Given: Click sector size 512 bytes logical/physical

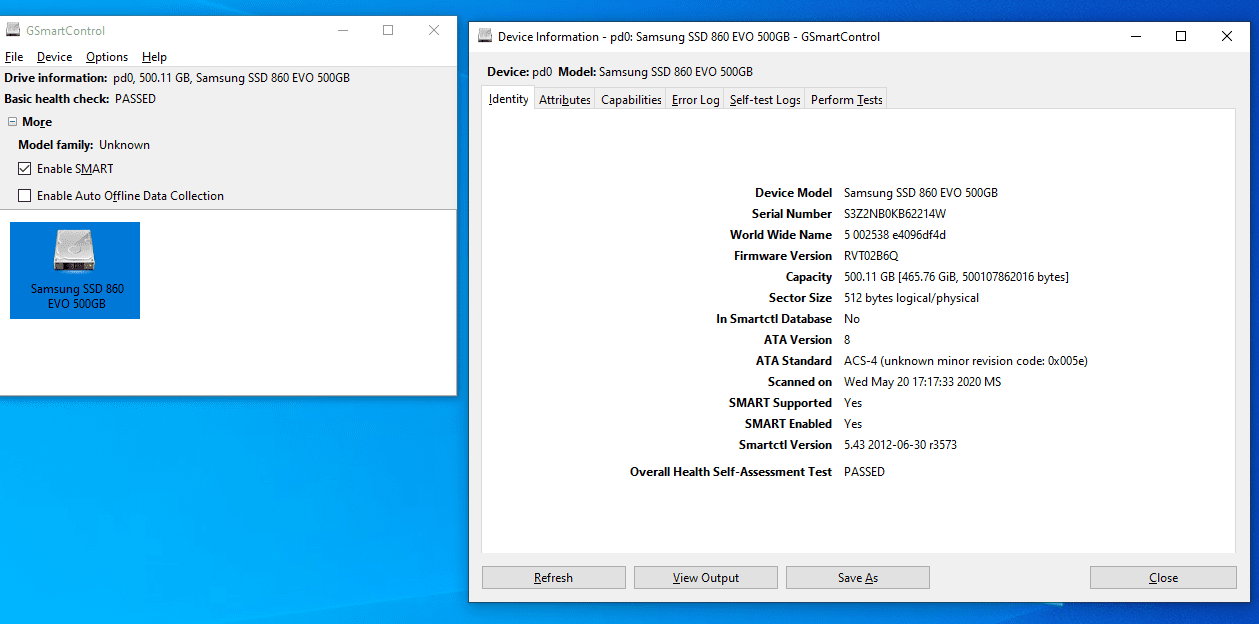Looking at the screenshot, I should [911, 298].
